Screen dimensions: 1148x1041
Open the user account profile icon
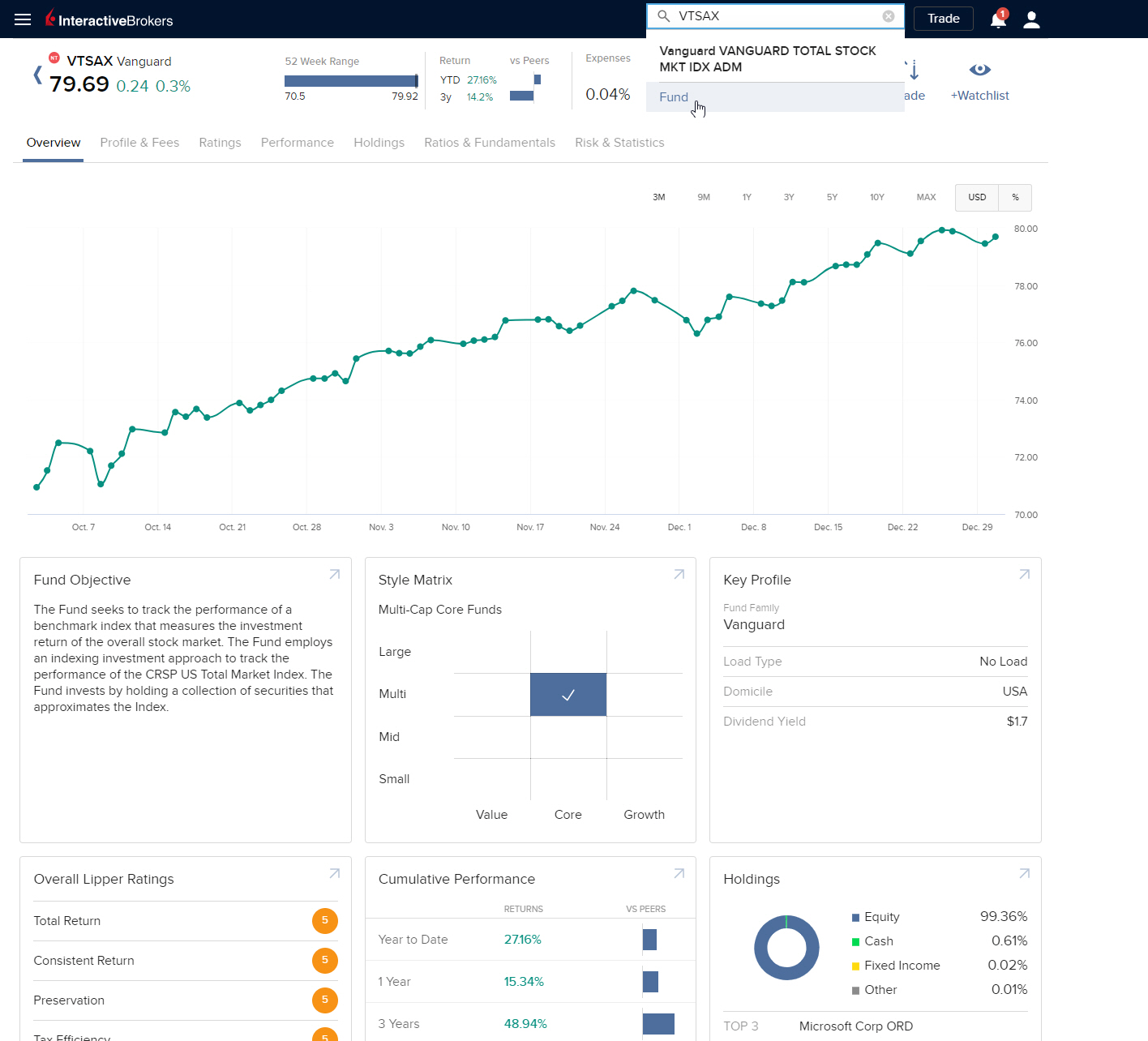pyautogui.click(x=1031, y=19)
